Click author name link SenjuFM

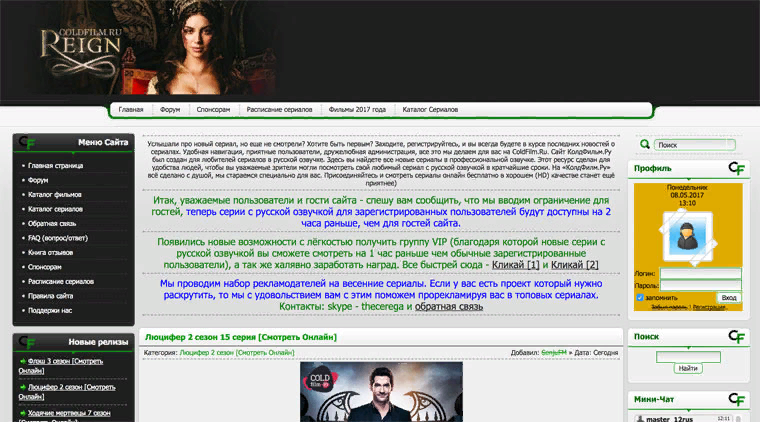[554, 353]
